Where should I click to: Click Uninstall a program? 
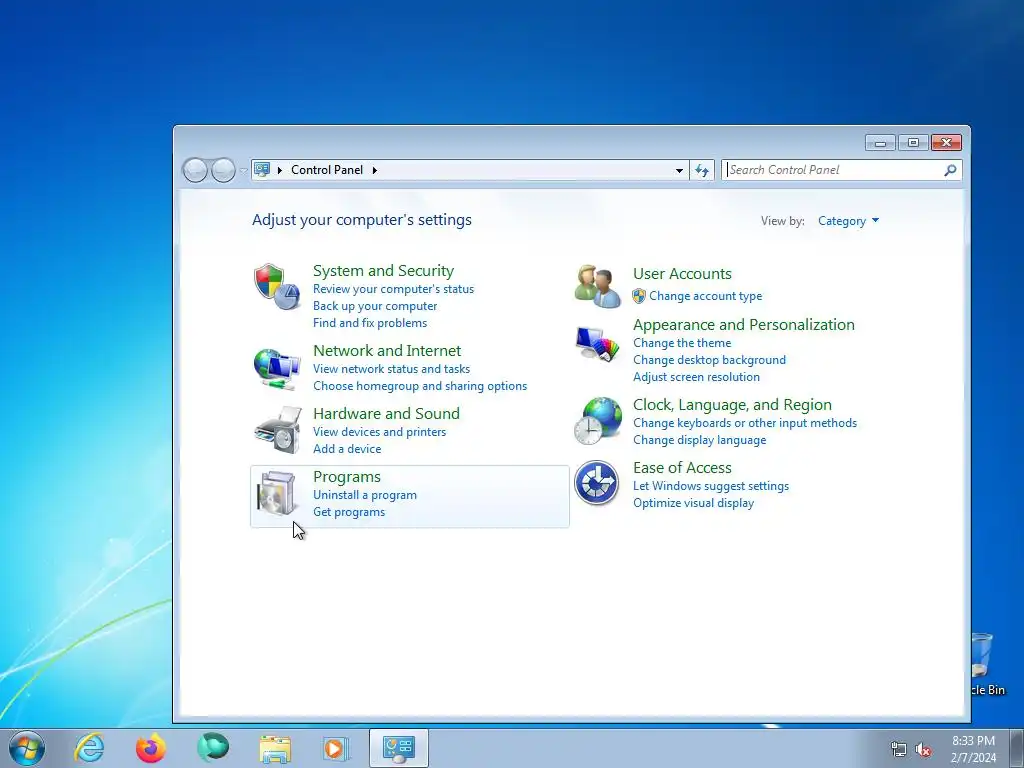pyautogui.click(x=364, y=495)
